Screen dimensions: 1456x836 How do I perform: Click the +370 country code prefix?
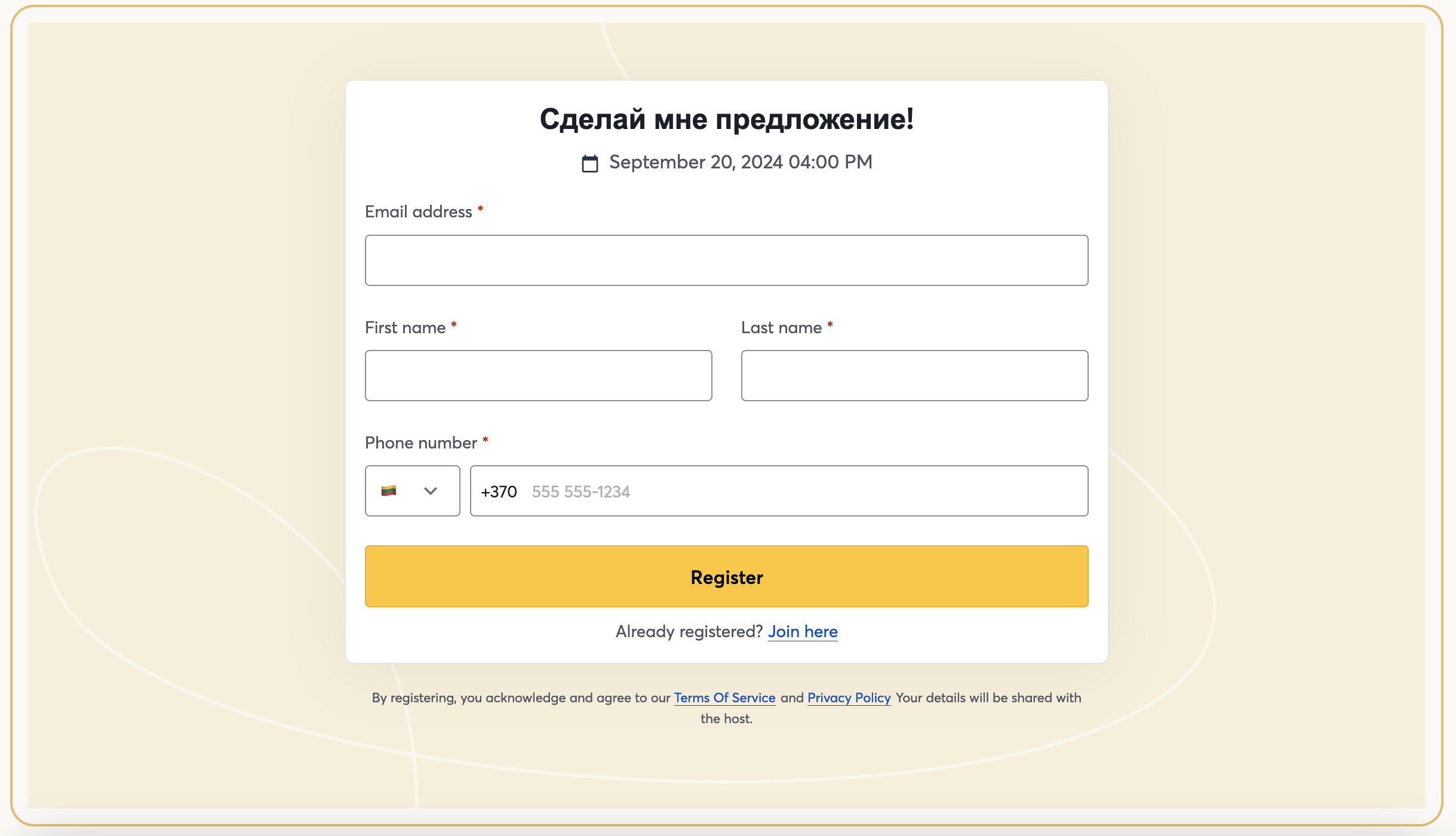[x=499, y=491]
